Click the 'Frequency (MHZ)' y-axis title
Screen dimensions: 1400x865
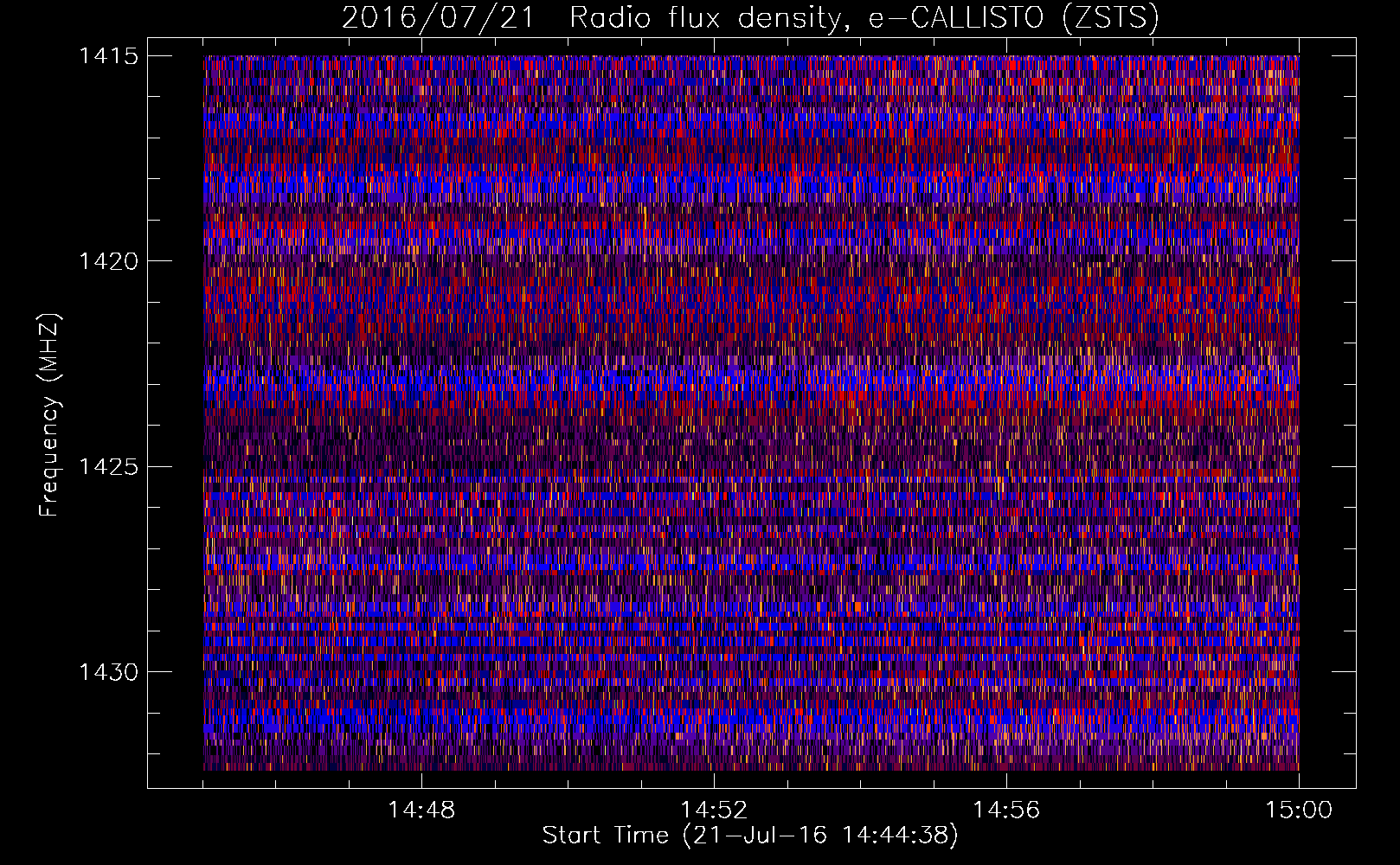49,415
